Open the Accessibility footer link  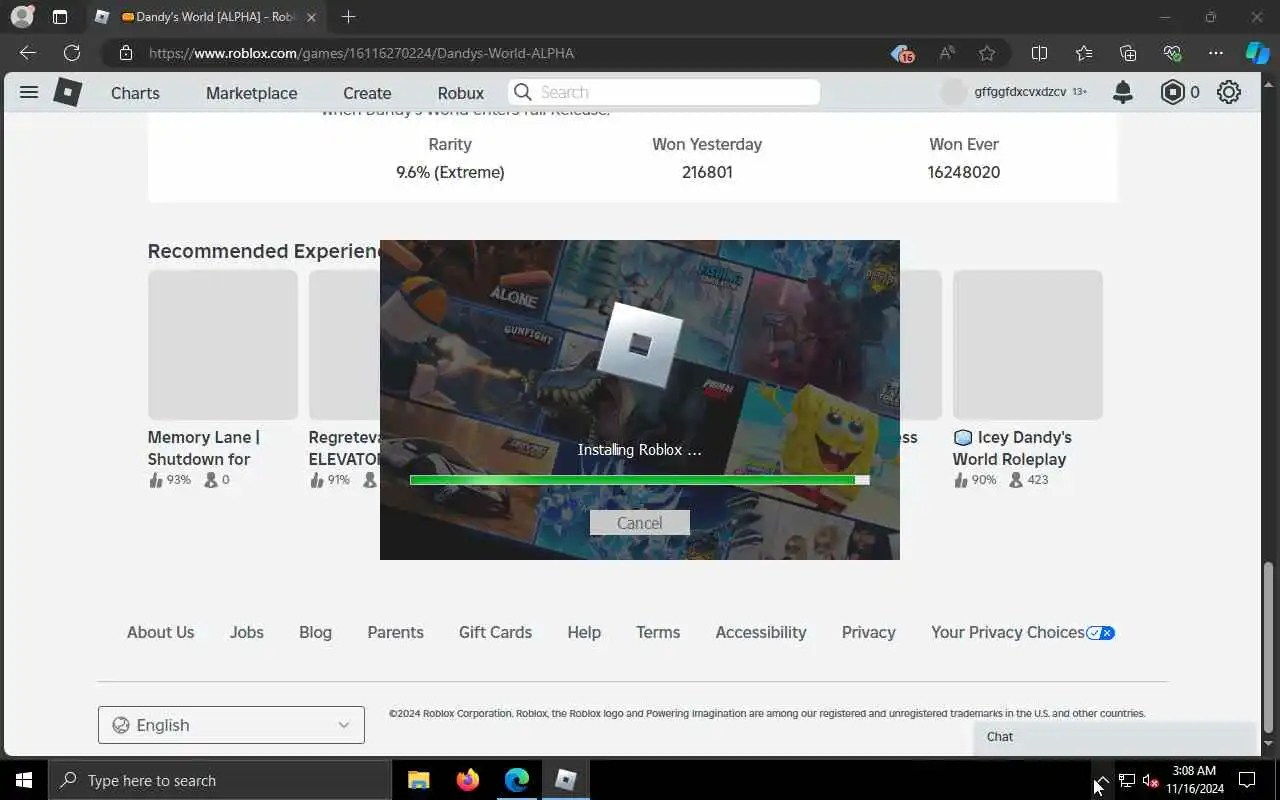click(x=761, y=632)
